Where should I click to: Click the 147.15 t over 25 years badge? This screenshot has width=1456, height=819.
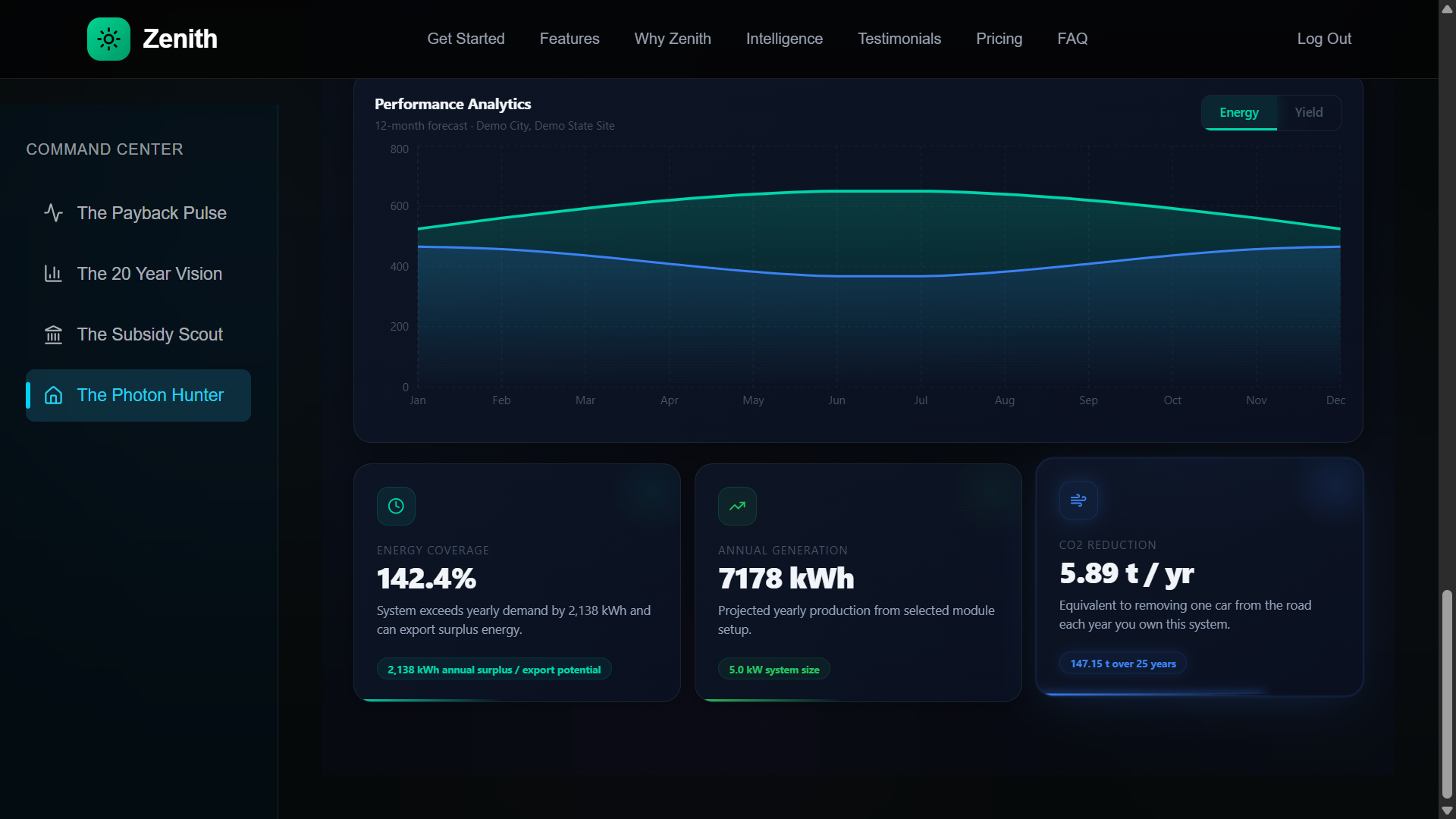pyautogui.click(x=1122, y=664)
